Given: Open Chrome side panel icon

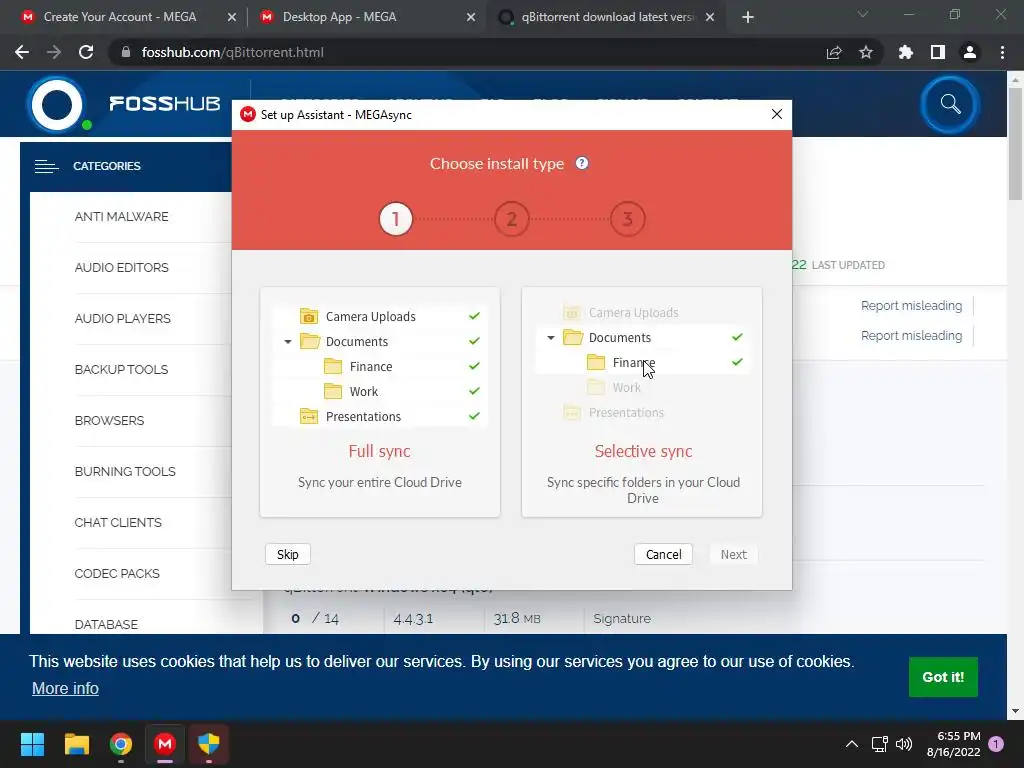Looking at the screenshot, I should tap(938, 52).
